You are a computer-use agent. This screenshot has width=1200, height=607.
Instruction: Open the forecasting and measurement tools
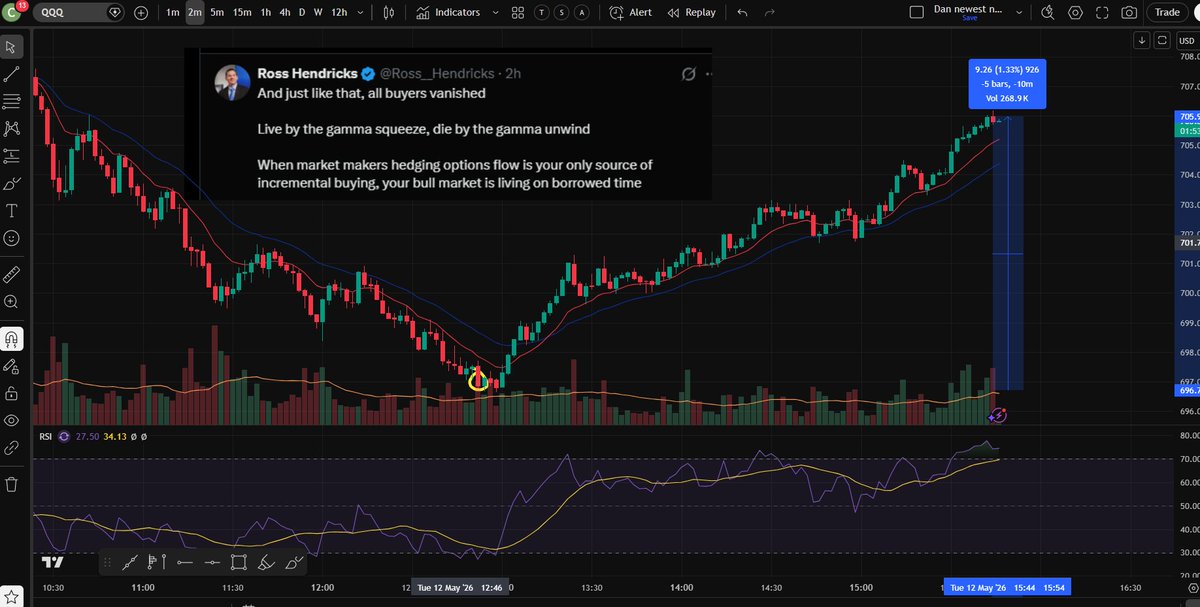click(x=11, y=156)
